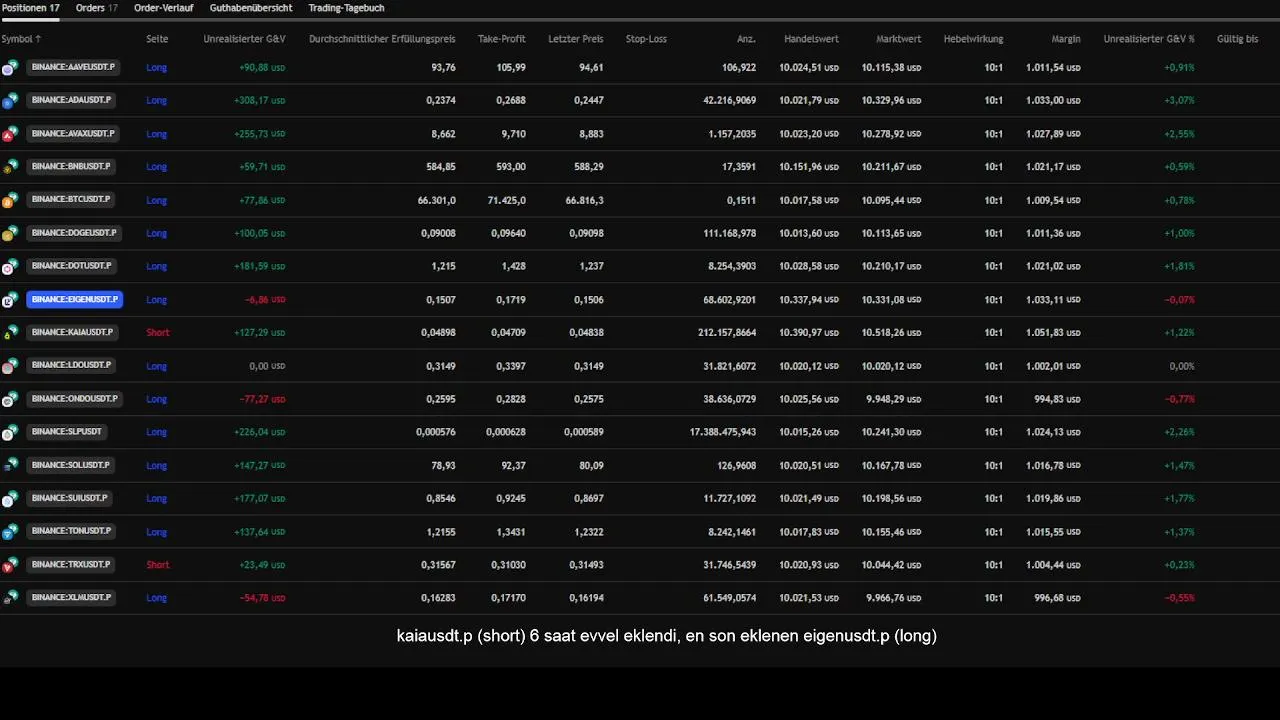Click the Margin column header

tap(1066, 39)
